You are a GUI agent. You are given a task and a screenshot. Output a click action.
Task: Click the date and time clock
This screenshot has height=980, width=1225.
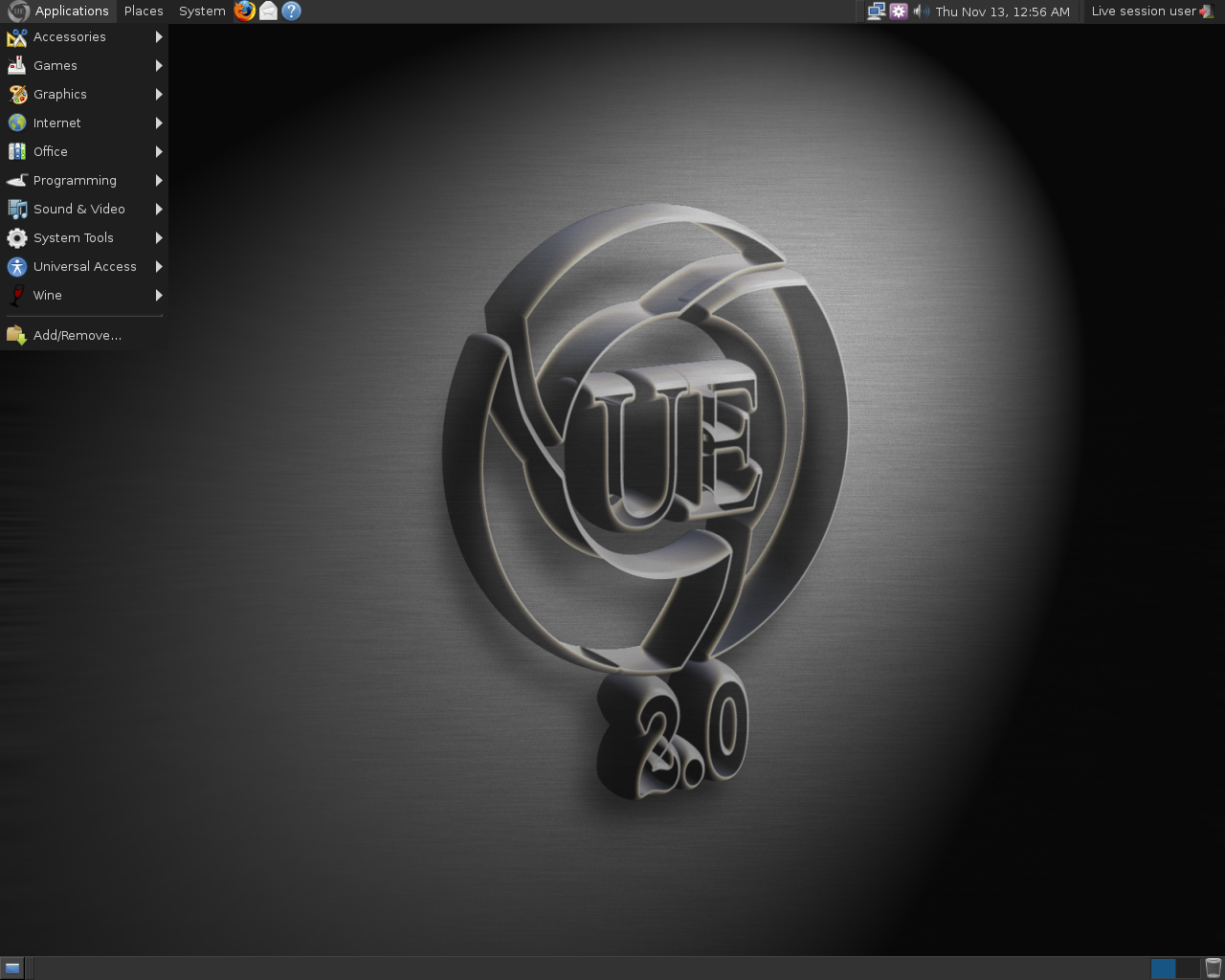pyautogui.click(x=1002, y=11)
